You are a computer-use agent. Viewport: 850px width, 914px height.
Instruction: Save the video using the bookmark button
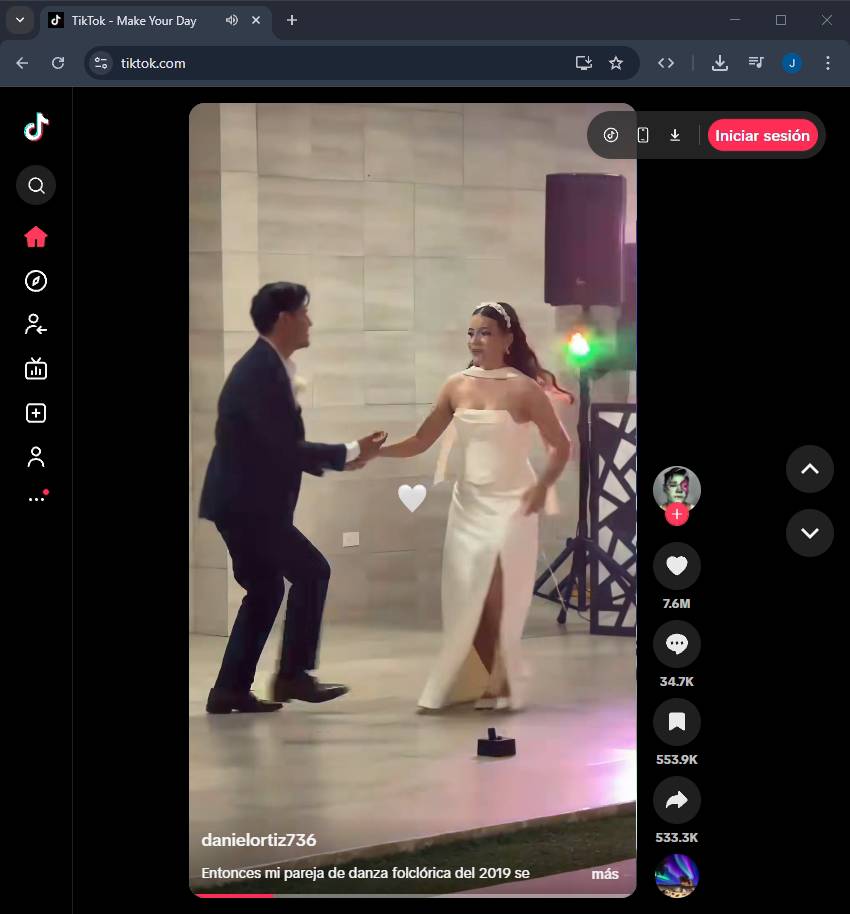(676, 722)
